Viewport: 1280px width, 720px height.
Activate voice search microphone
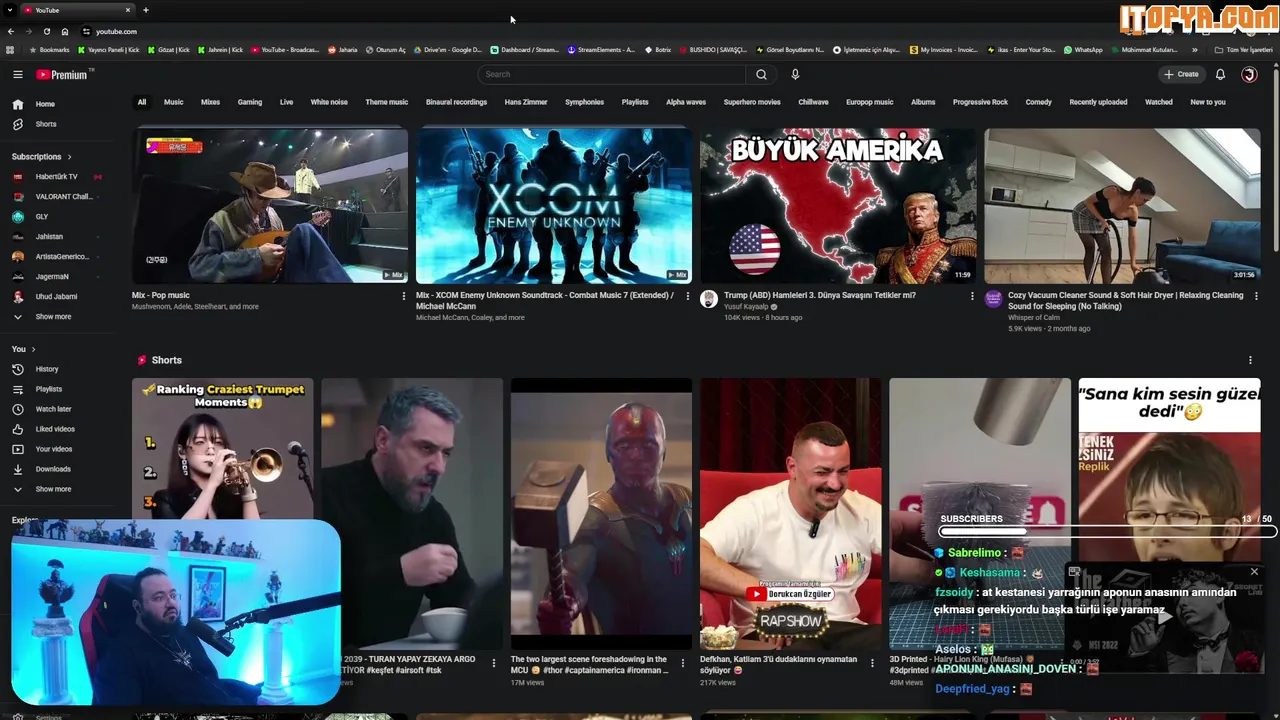pyautogui.click(x=795, y=74)
